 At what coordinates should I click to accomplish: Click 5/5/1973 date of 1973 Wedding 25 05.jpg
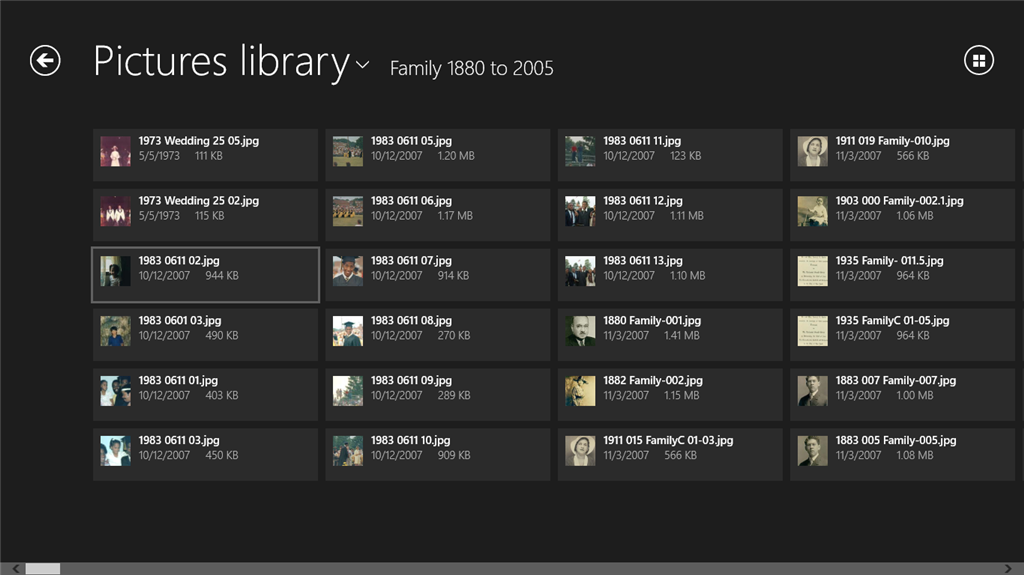click(159, 156)
